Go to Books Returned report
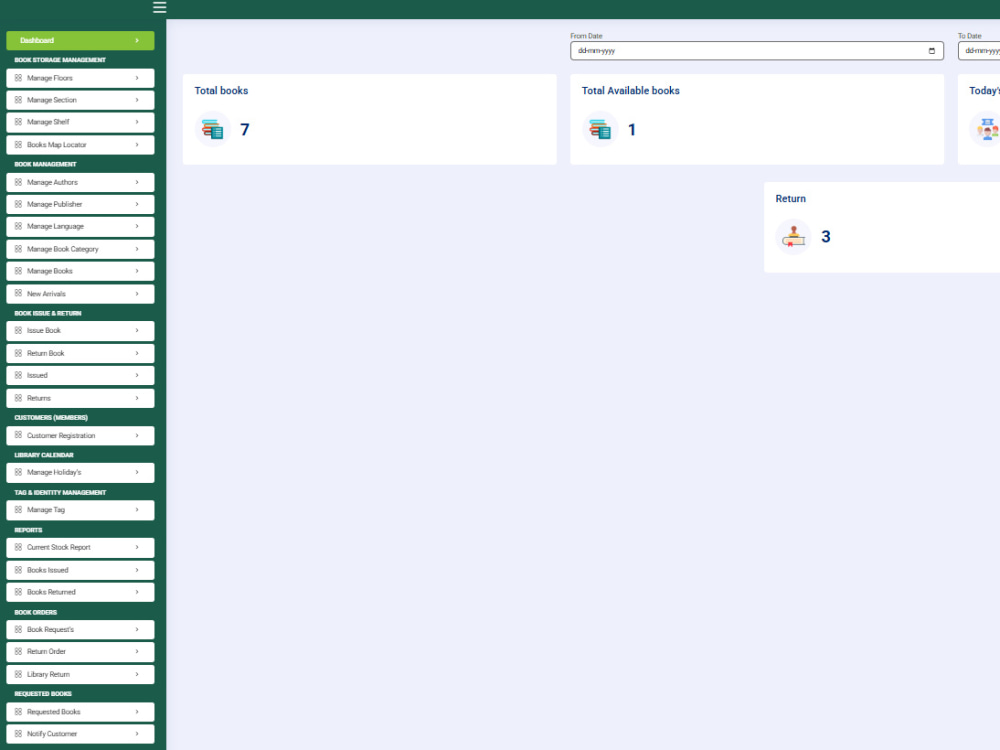This screenshot has height=750, width=1000. [80, 592]
